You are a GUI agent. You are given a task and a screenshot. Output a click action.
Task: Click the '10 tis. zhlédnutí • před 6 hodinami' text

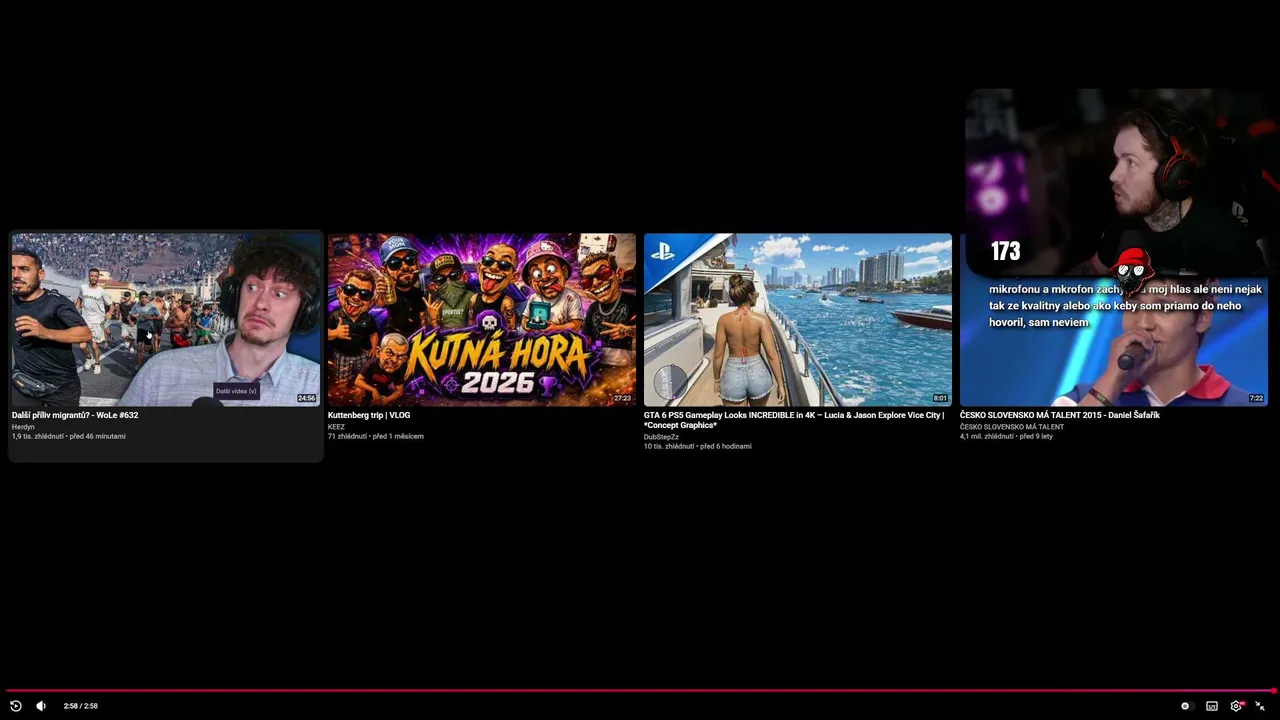click(698, 446)
